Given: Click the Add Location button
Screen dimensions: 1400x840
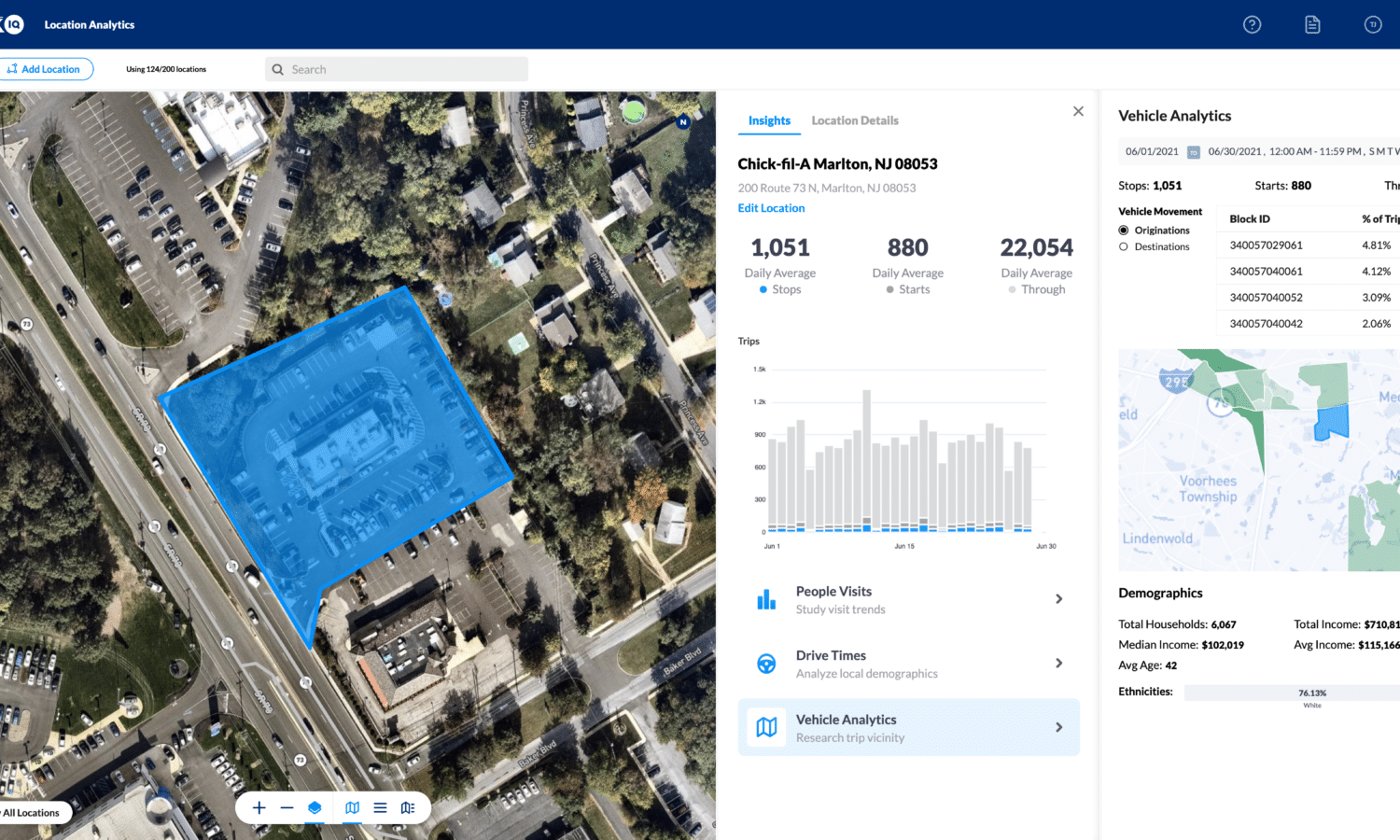Looking at the screenshot, I should coord(45,69).
